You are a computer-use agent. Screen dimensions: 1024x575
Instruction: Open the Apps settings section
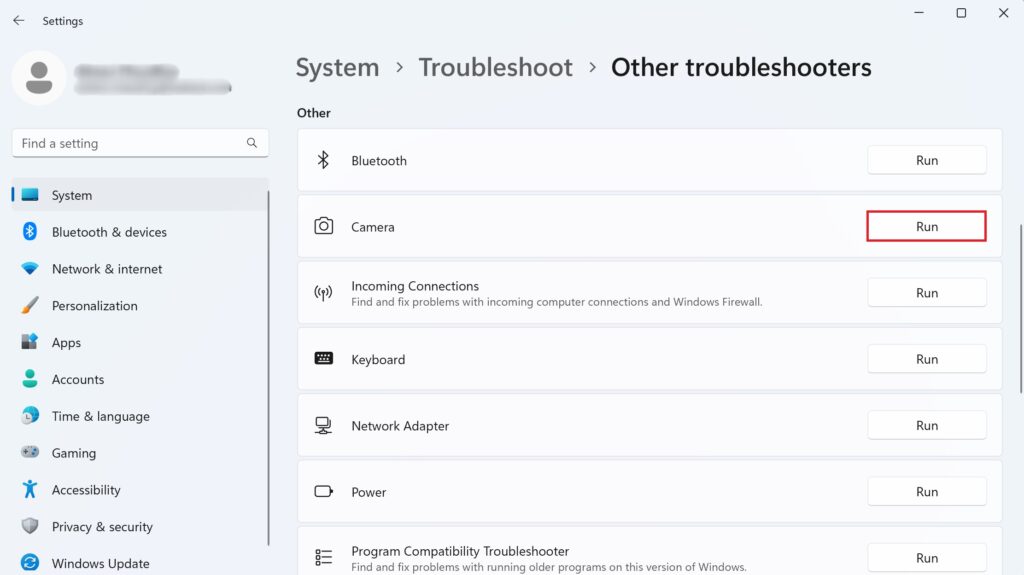pyautogui.click(x=66, y=343)
